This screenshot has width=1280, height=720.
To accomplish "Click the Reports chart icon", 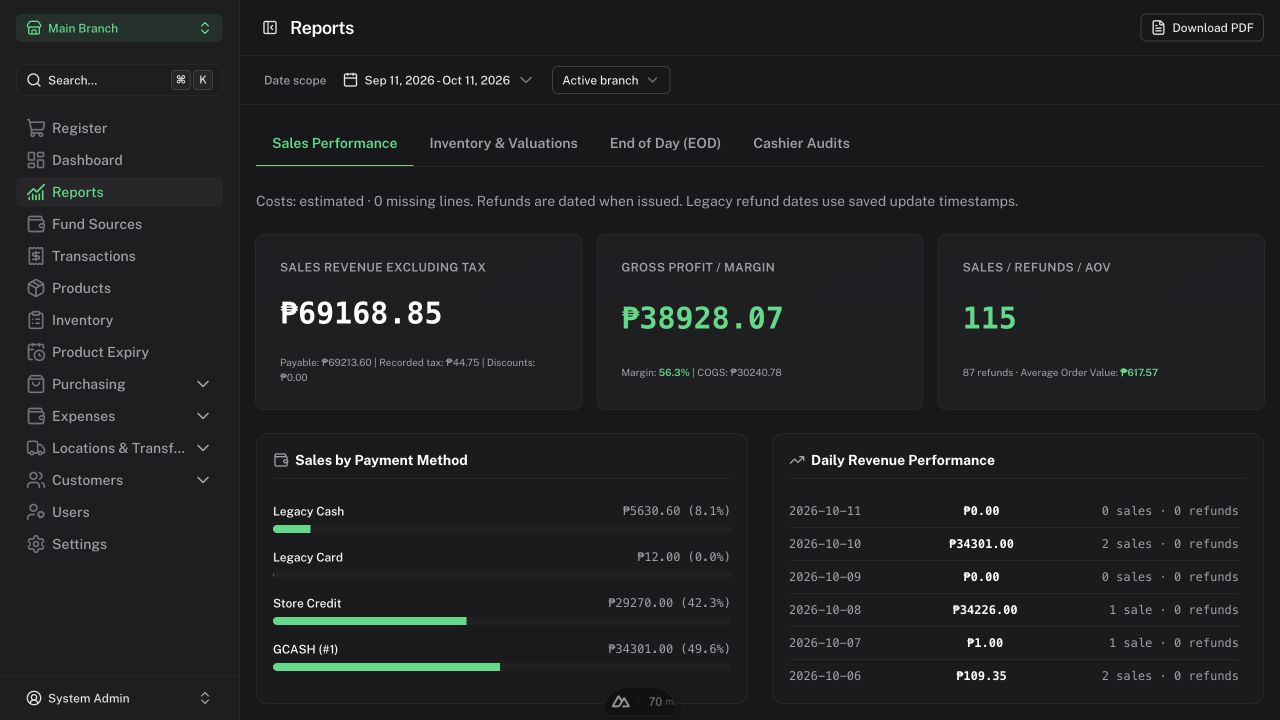I will [36, 192].
